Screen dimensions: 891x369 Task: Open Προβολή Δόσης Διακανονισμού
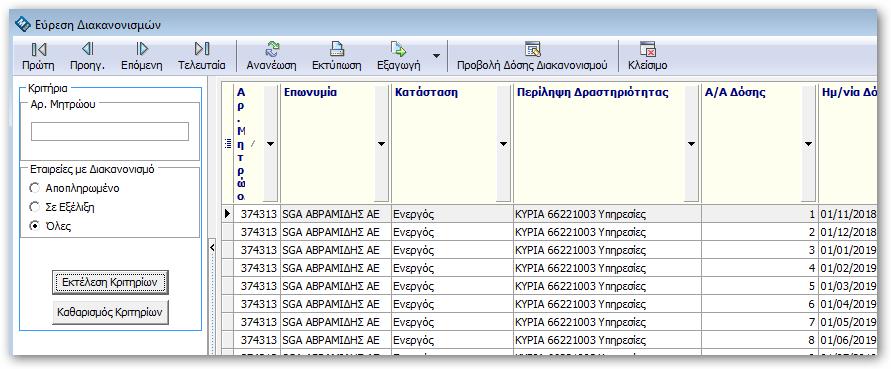click(x=532, y=56)
